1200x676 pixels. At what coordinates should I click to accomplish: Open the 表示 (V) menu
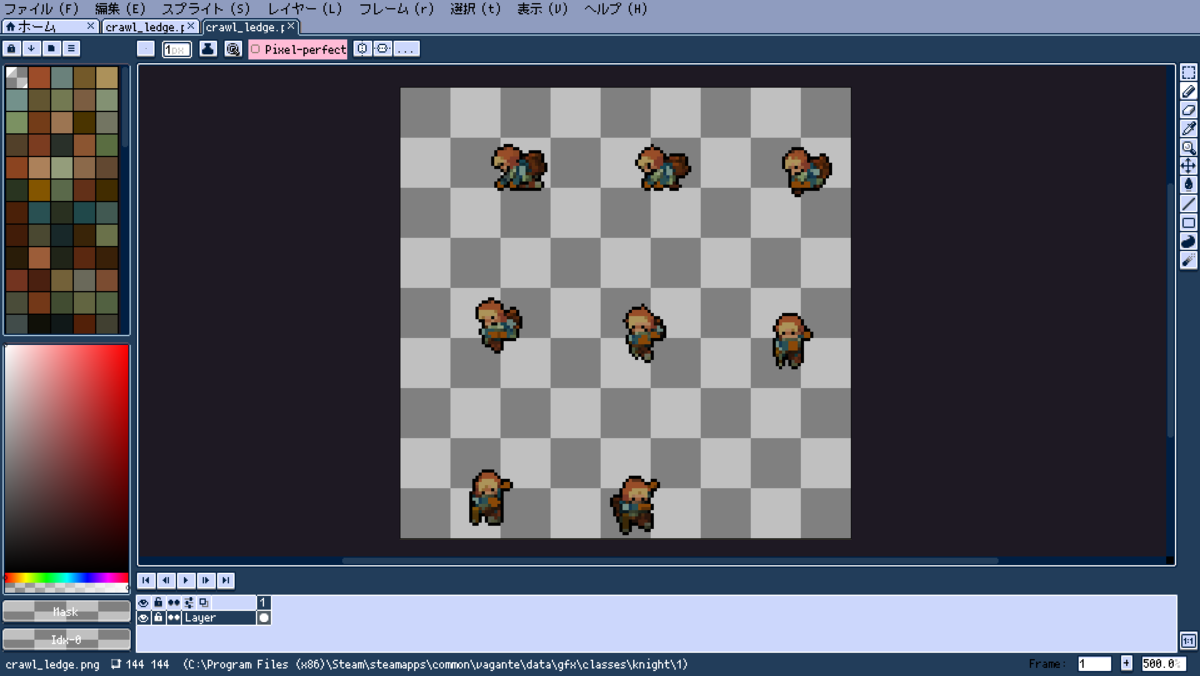543,9
